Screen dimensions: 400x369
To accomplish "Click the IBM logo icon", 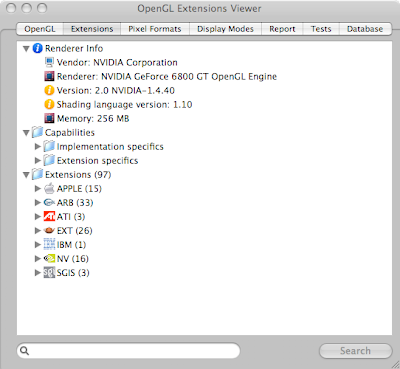I will 49,244.
